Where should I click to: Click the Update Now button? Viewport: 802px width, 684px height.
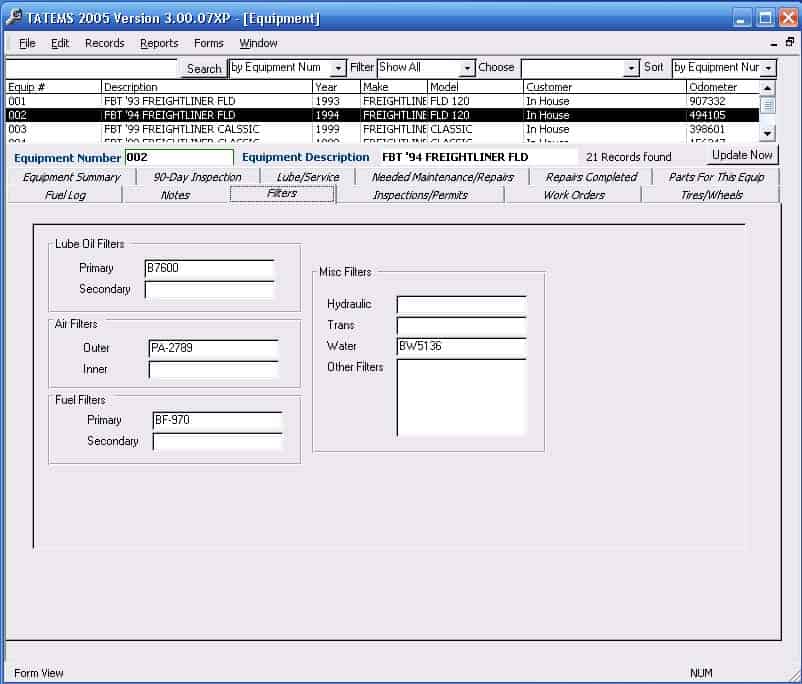pos(742,155)
